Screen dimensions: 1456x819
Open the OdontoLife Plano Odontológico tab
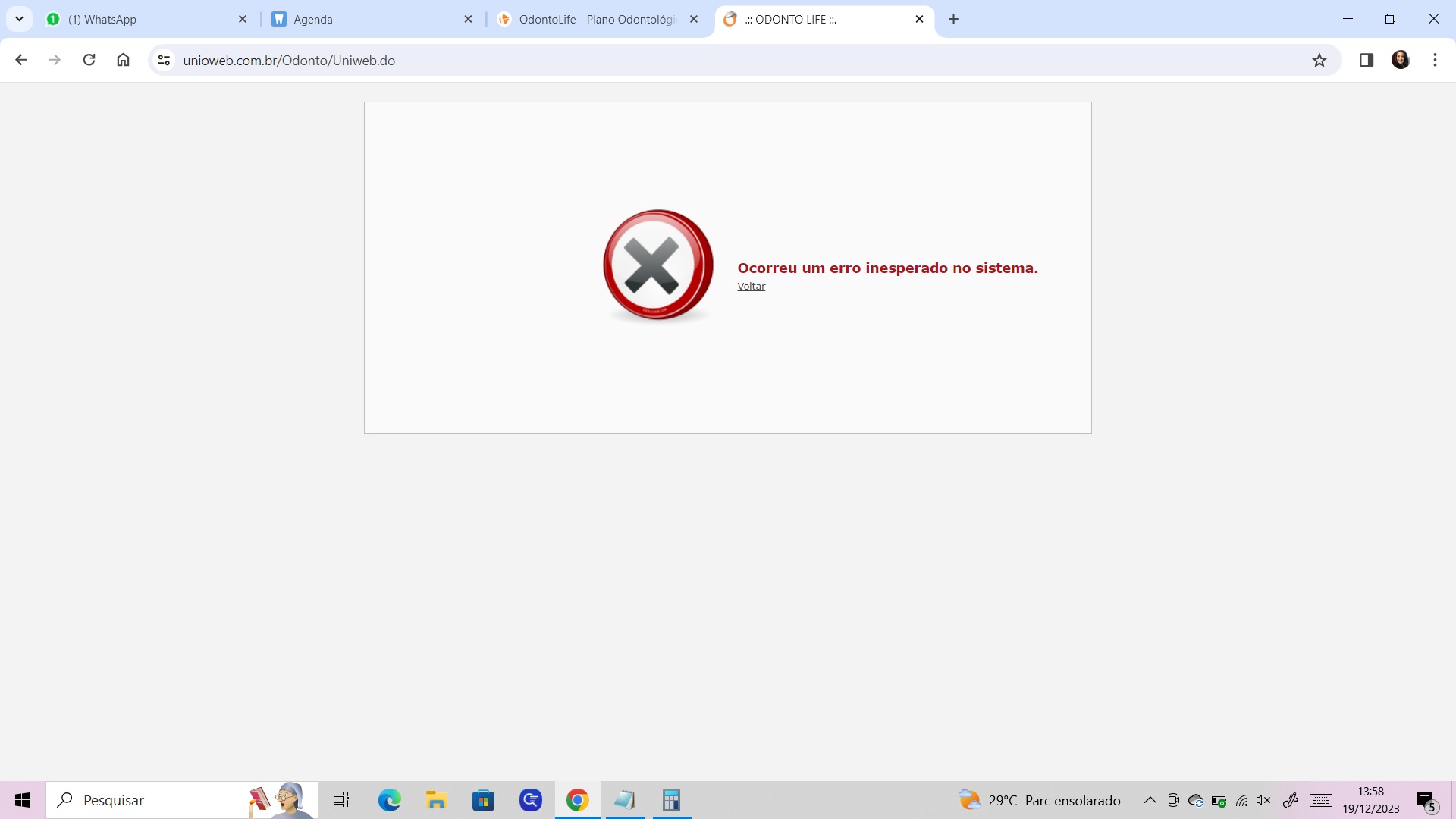coord(595,19)
